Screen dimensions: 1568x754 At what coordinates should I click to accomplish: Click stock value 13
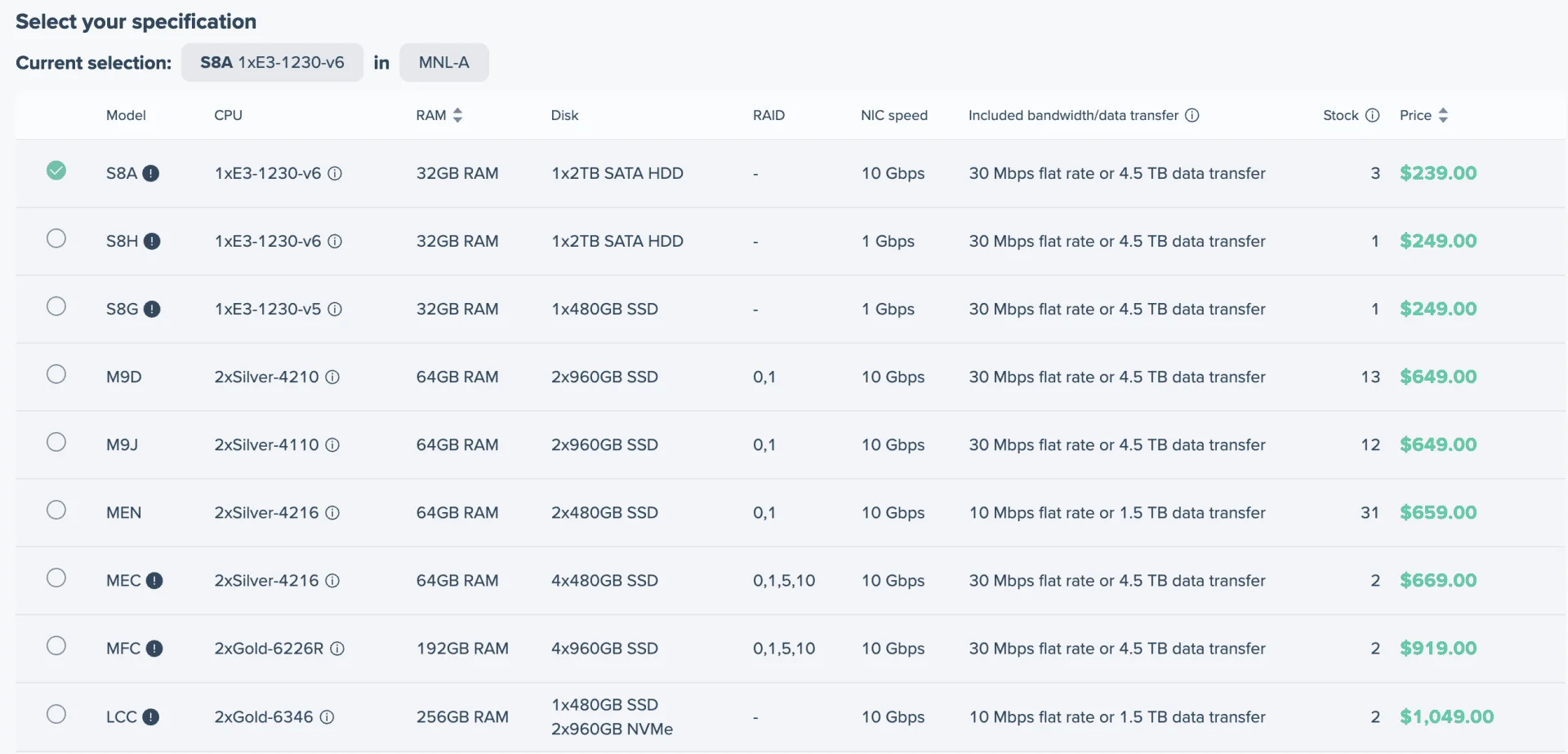coord(1370,377)
